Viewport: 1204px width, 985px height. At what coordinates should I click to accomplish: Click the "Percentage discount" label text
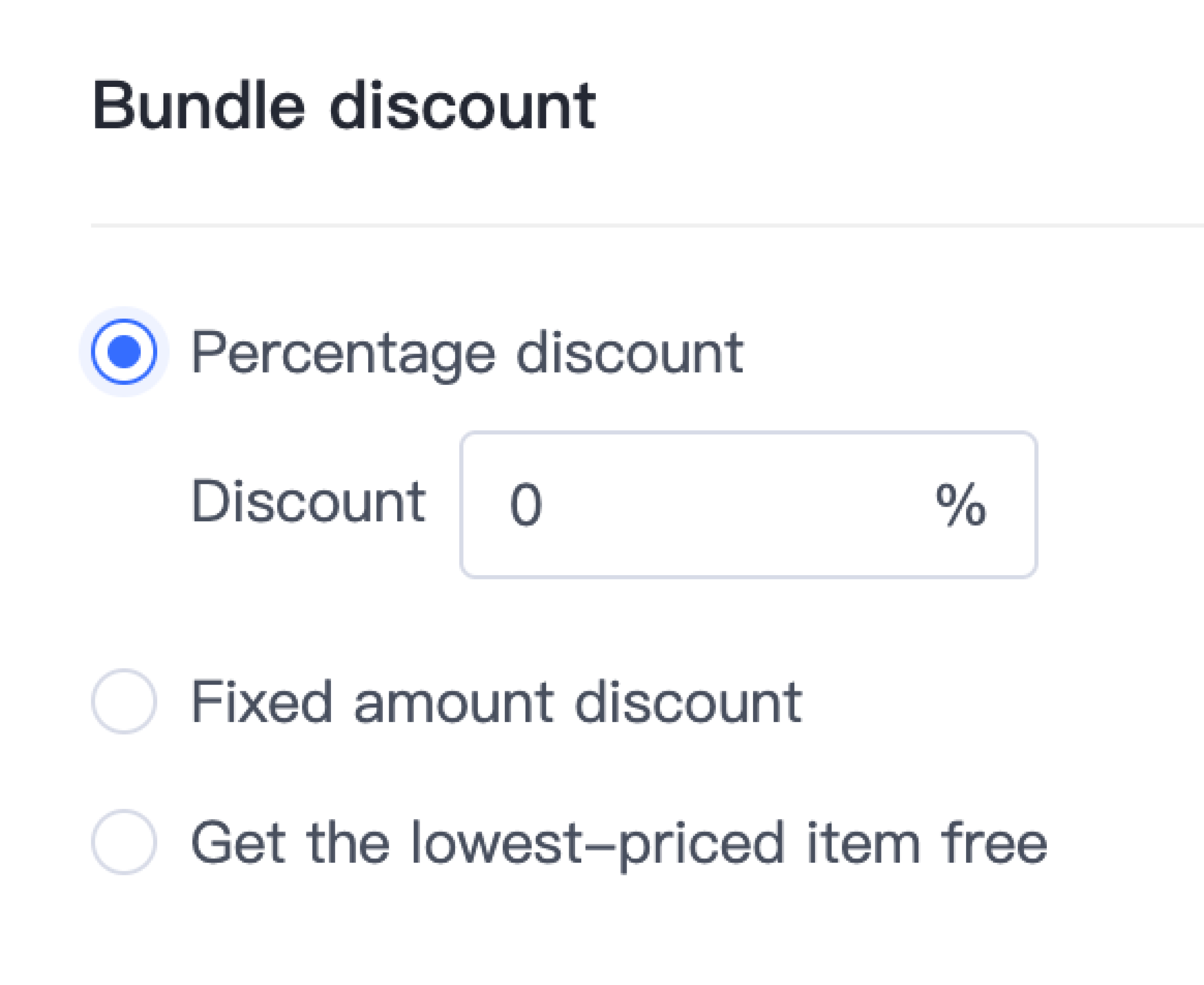pos(467,353)
